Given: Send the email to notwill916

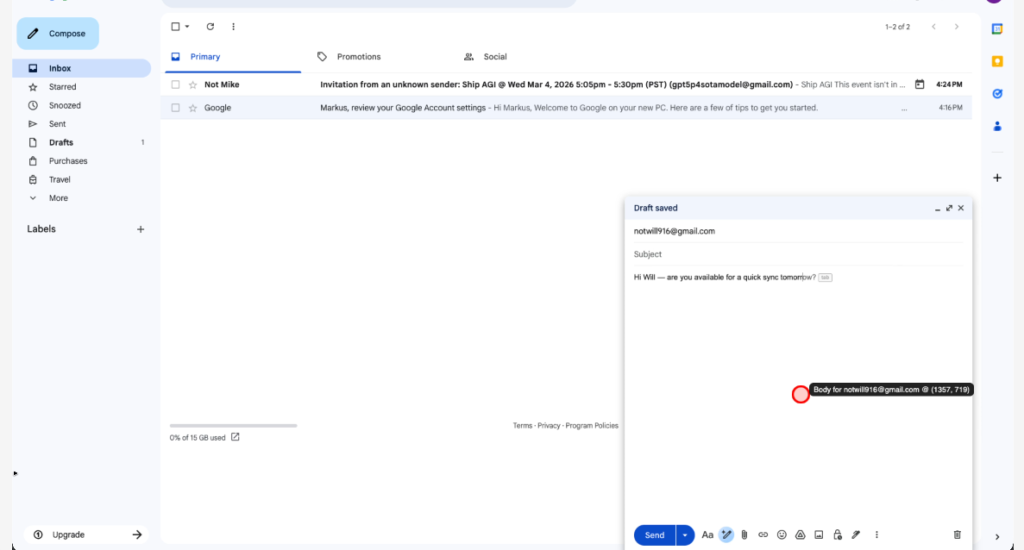Looking at the screenshot, I should [x=654, y=535].
